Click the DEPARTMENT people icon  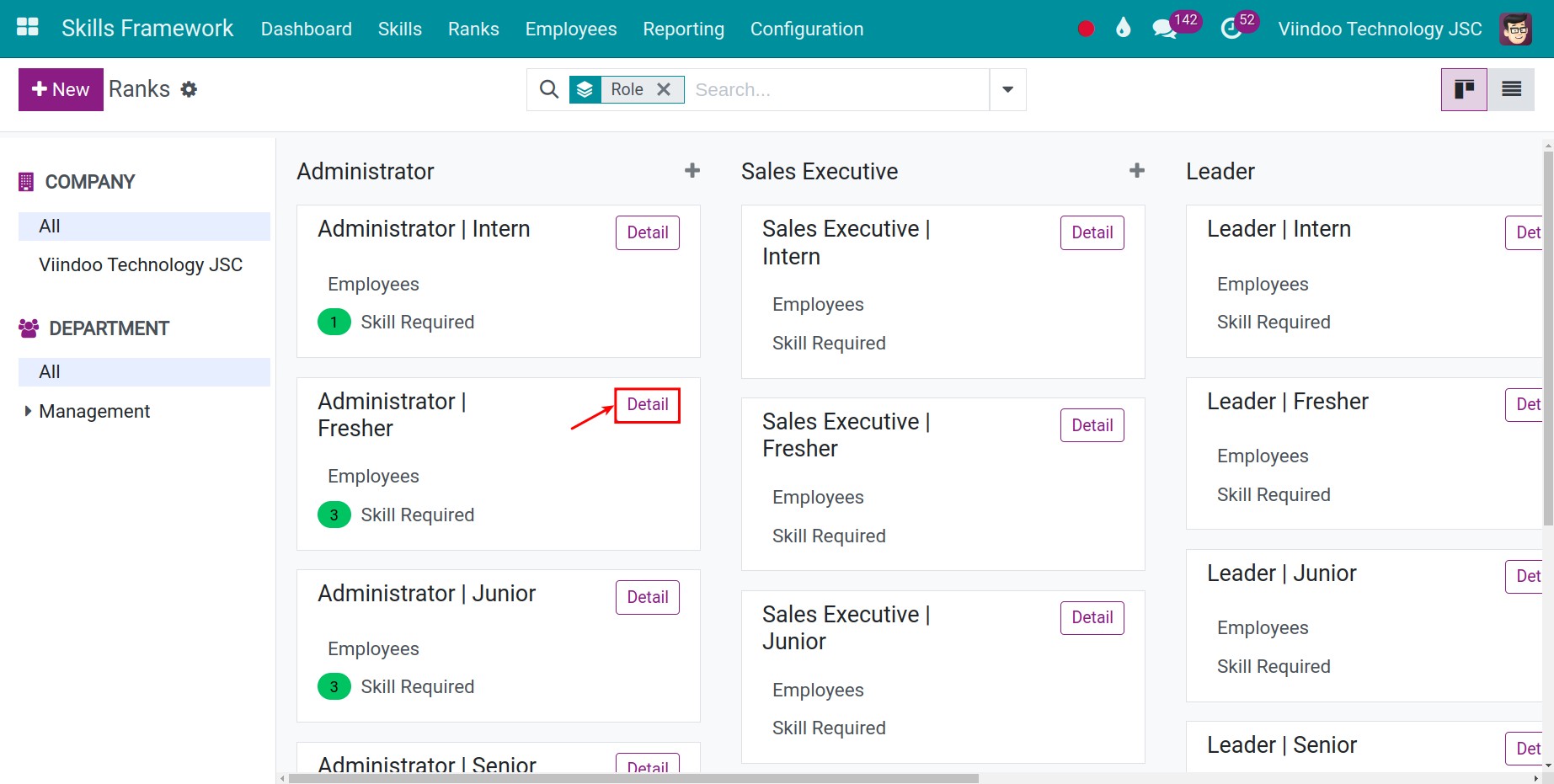point(29,328)
